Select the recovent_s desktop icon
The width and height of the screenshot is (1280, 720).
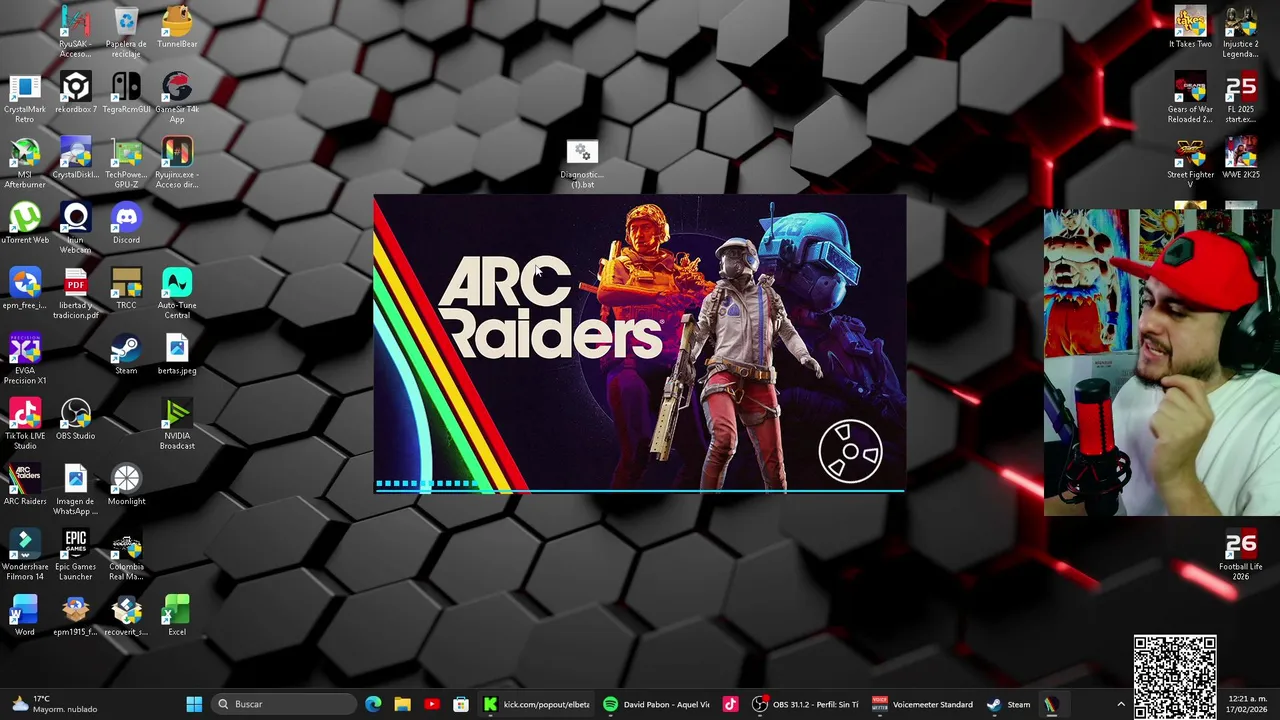(126, 616)
